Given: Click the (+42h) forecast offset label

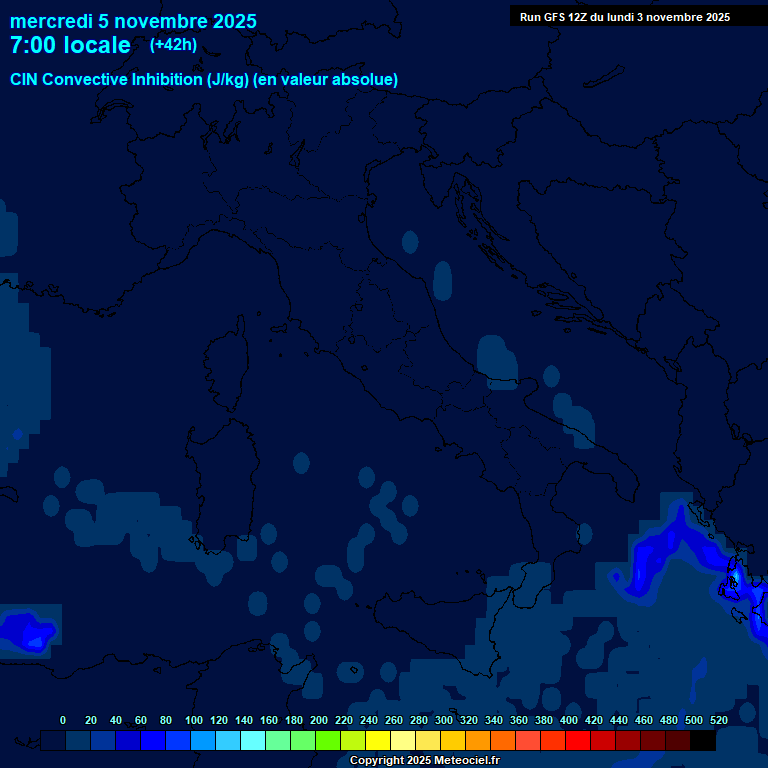Looking at the screenshot, I should (x=173, y=45).
